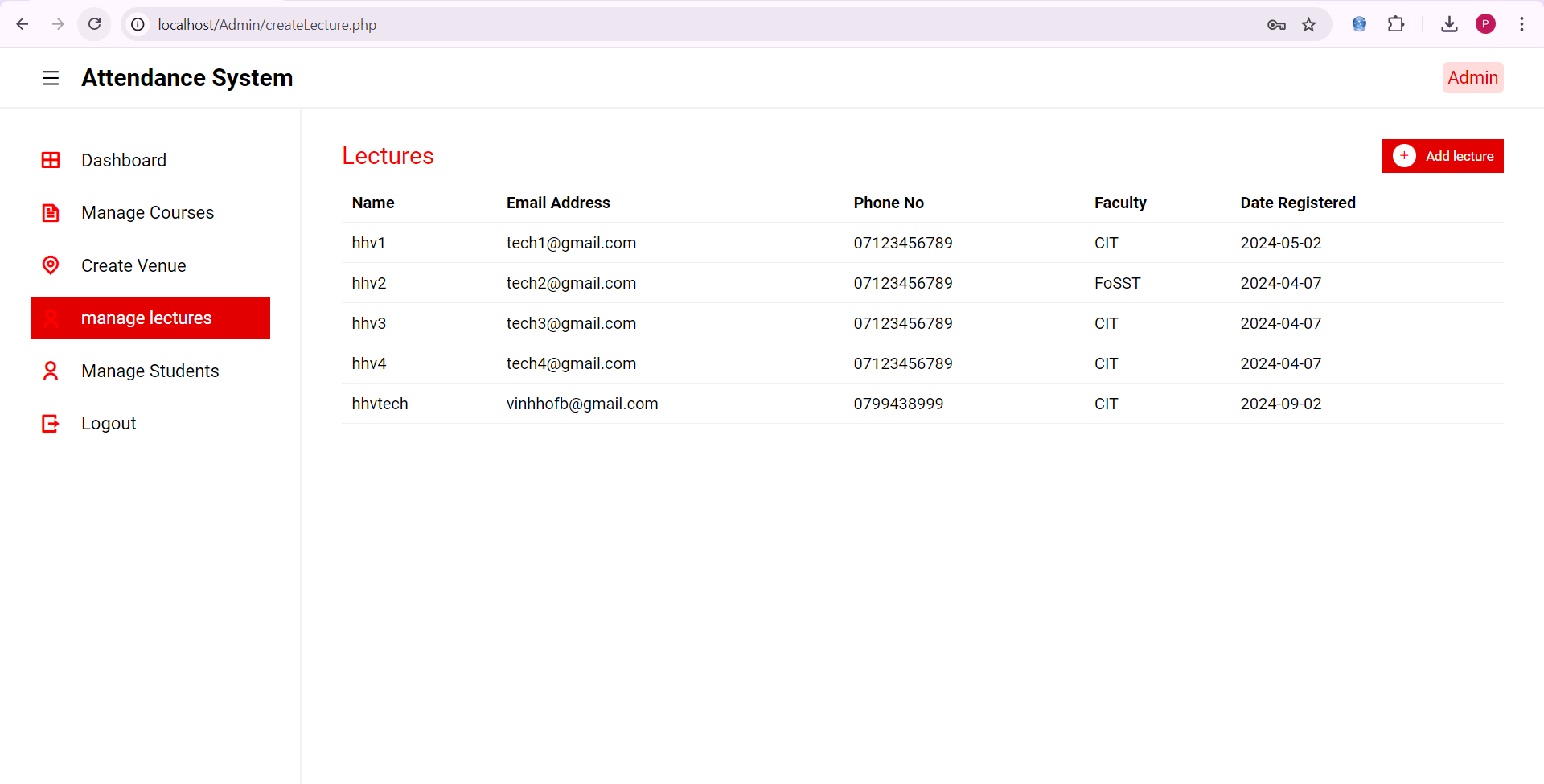Image resolution: width=1544 pixels, height=784 pixels.
Task: Reload the page
Action: 95,24
